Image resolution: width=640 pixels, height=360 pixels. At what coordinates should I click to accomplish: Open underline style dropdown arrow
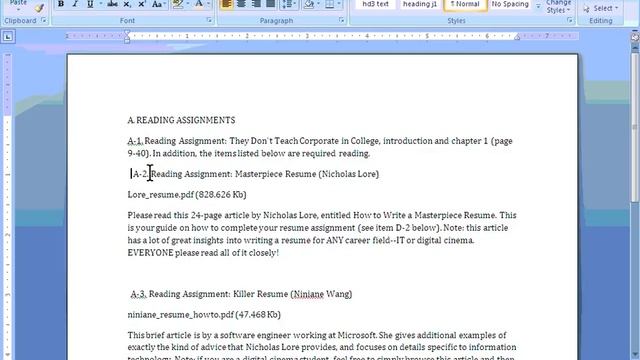(x=101, y=4)
